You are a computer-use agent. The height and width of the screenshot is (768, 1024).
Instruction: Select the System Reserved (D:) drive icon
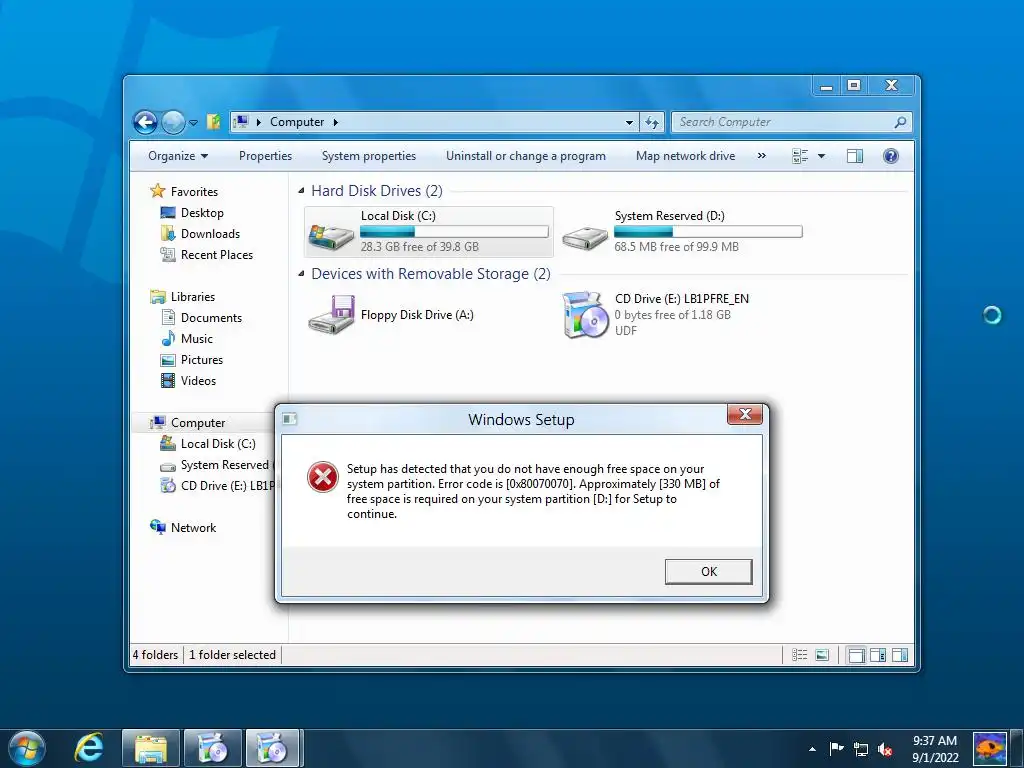[x=585, y=238]
